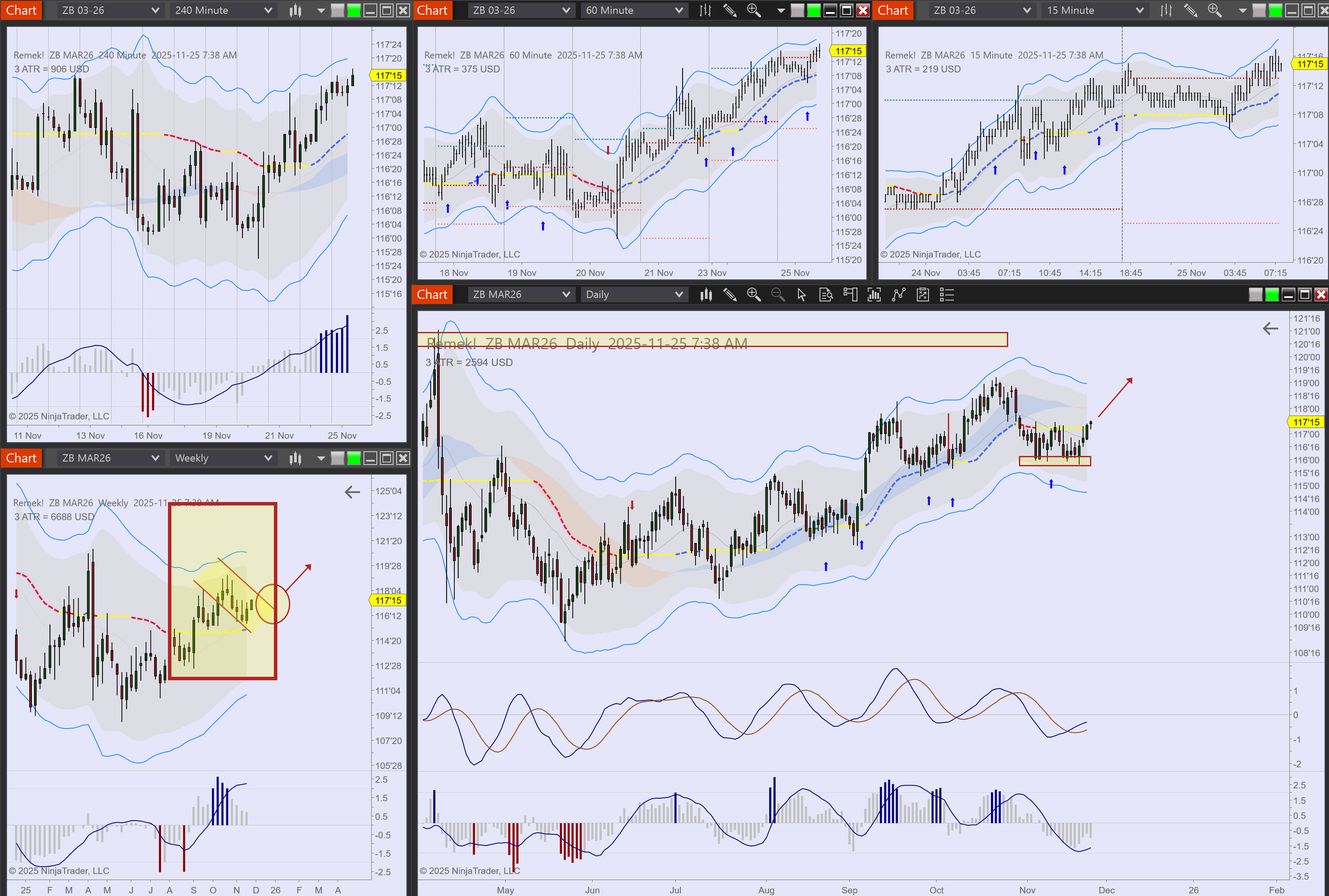Click Zoom Out icon on Daily chart

[777, 295]
